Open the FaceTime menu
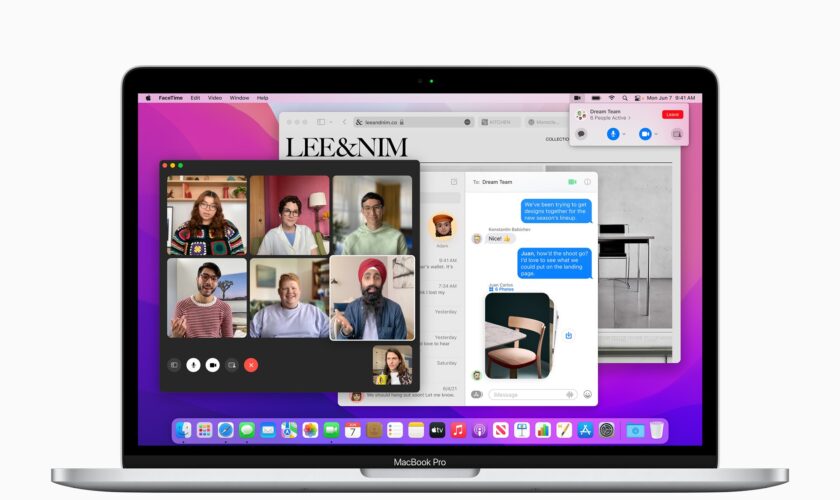The image size is (840, 500). 170,98
